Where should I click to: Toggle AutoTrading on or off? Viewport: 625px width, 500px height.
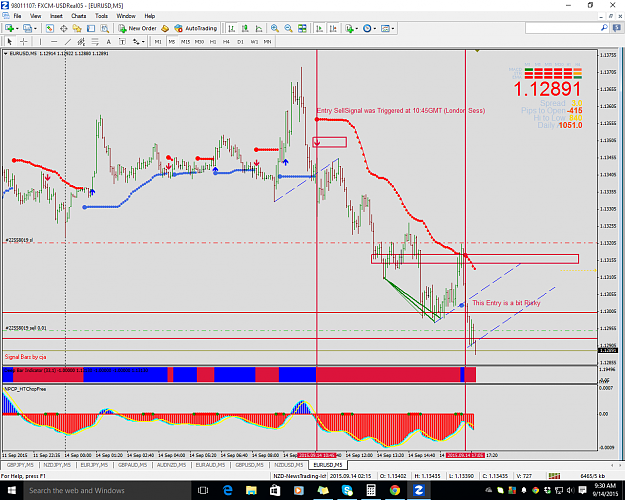[196, 28]
